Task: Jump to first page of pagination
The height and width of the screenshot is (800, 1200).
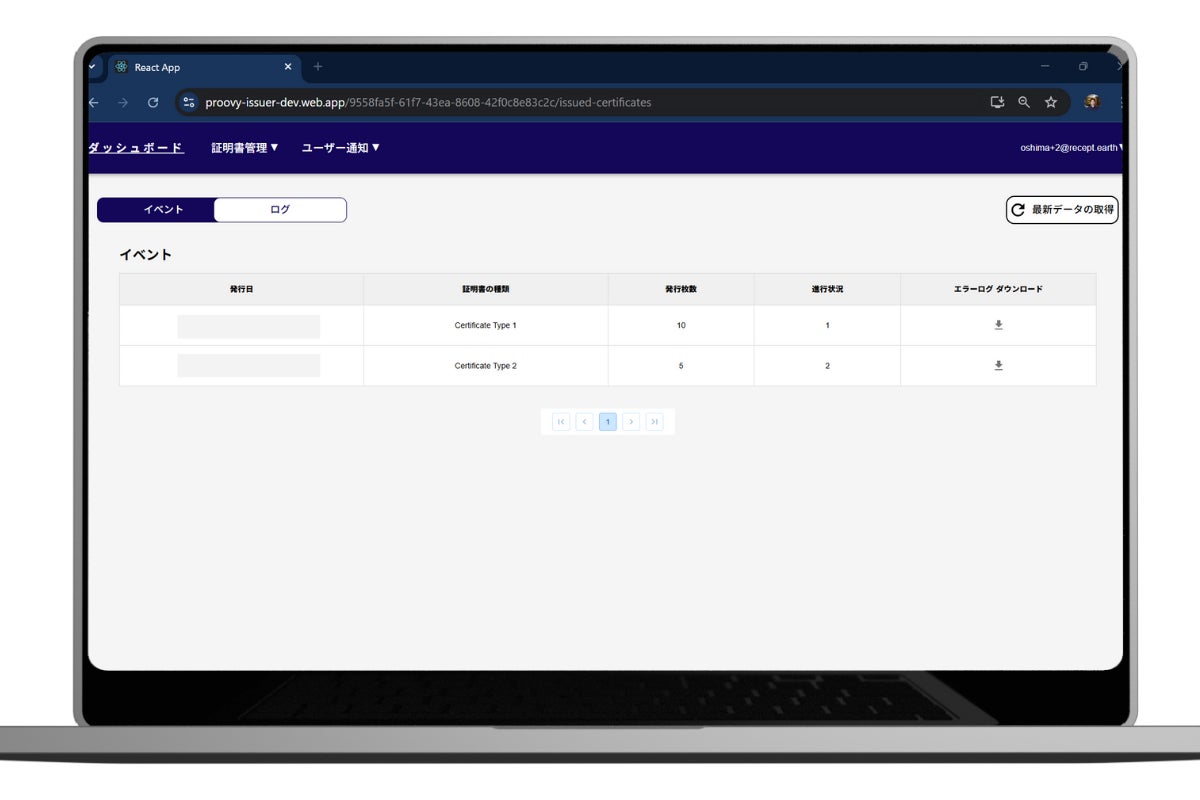Action: click(x=561, y=422)
